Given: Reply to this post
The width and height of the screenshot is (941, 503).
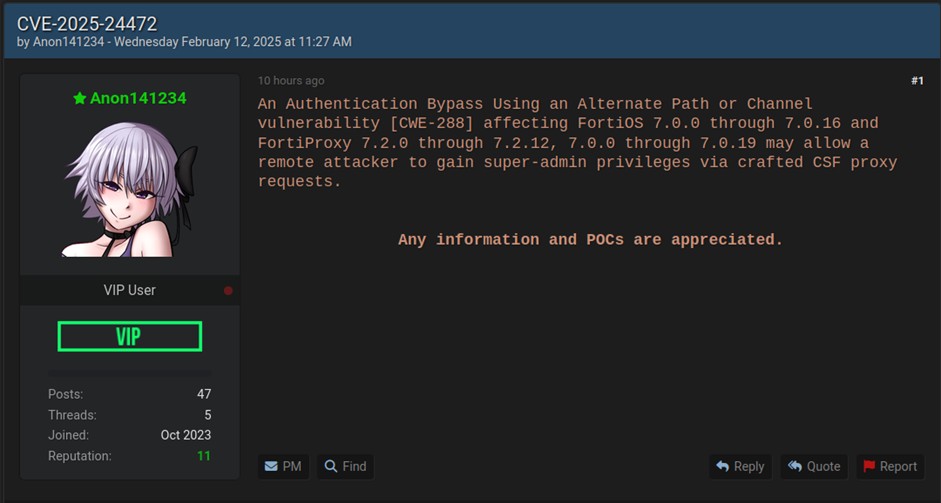Looking at the screenshot, I should [x=740, y=466].
